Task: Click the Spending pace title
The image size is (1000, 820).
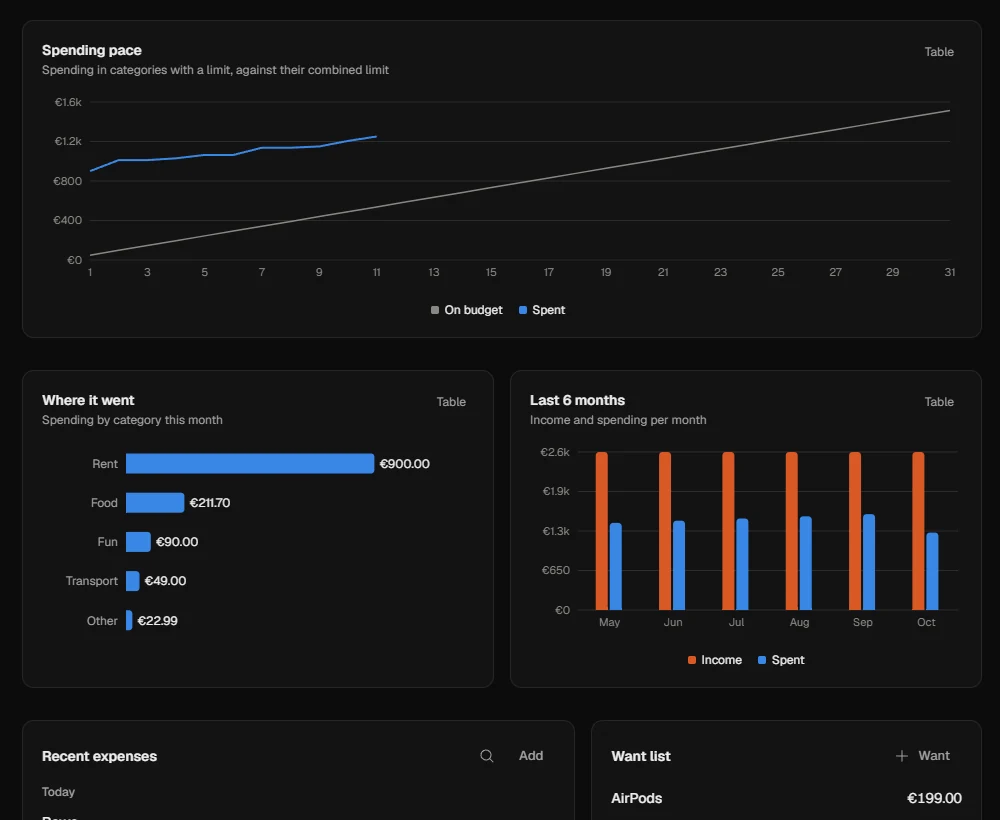Action: click(92, 50)
